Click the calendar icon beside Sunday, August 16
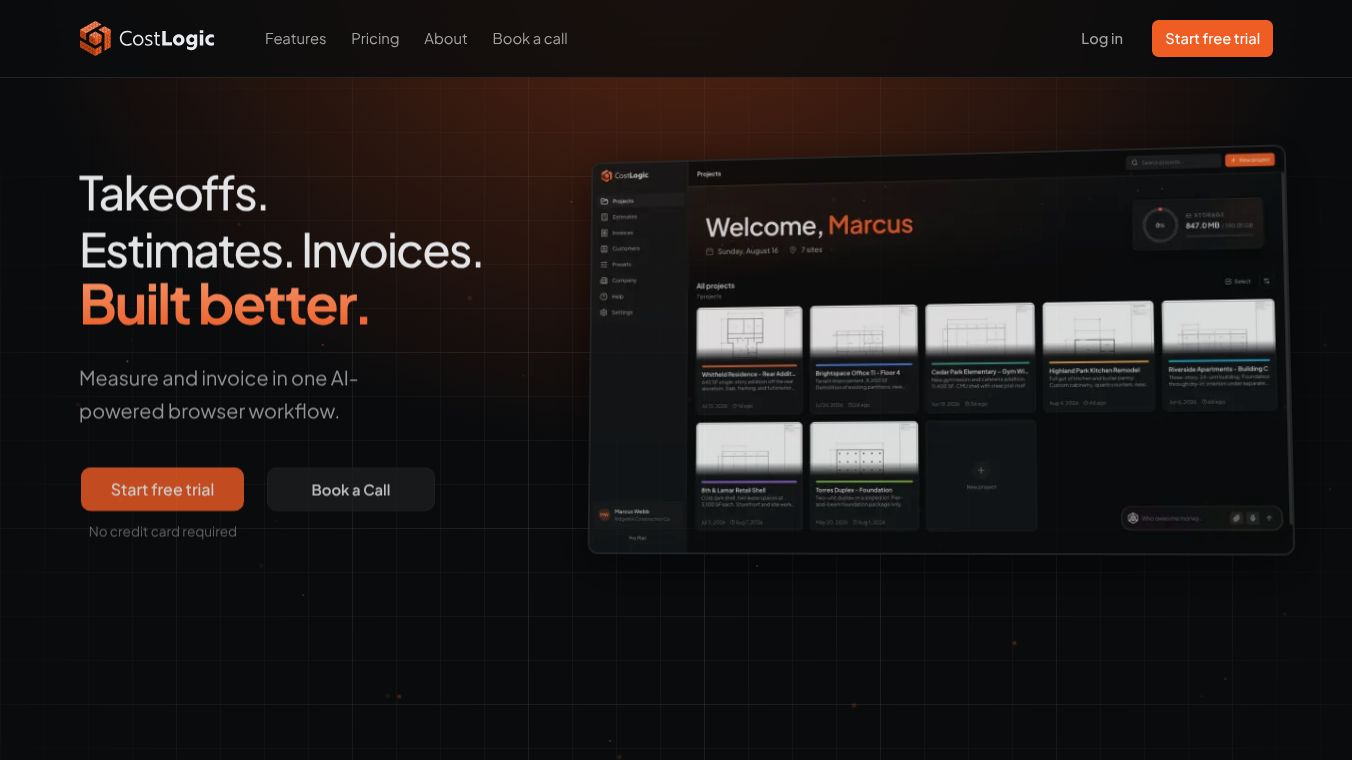The height and width of the screenshot is (760, 1352). click(x=710, y=251)
